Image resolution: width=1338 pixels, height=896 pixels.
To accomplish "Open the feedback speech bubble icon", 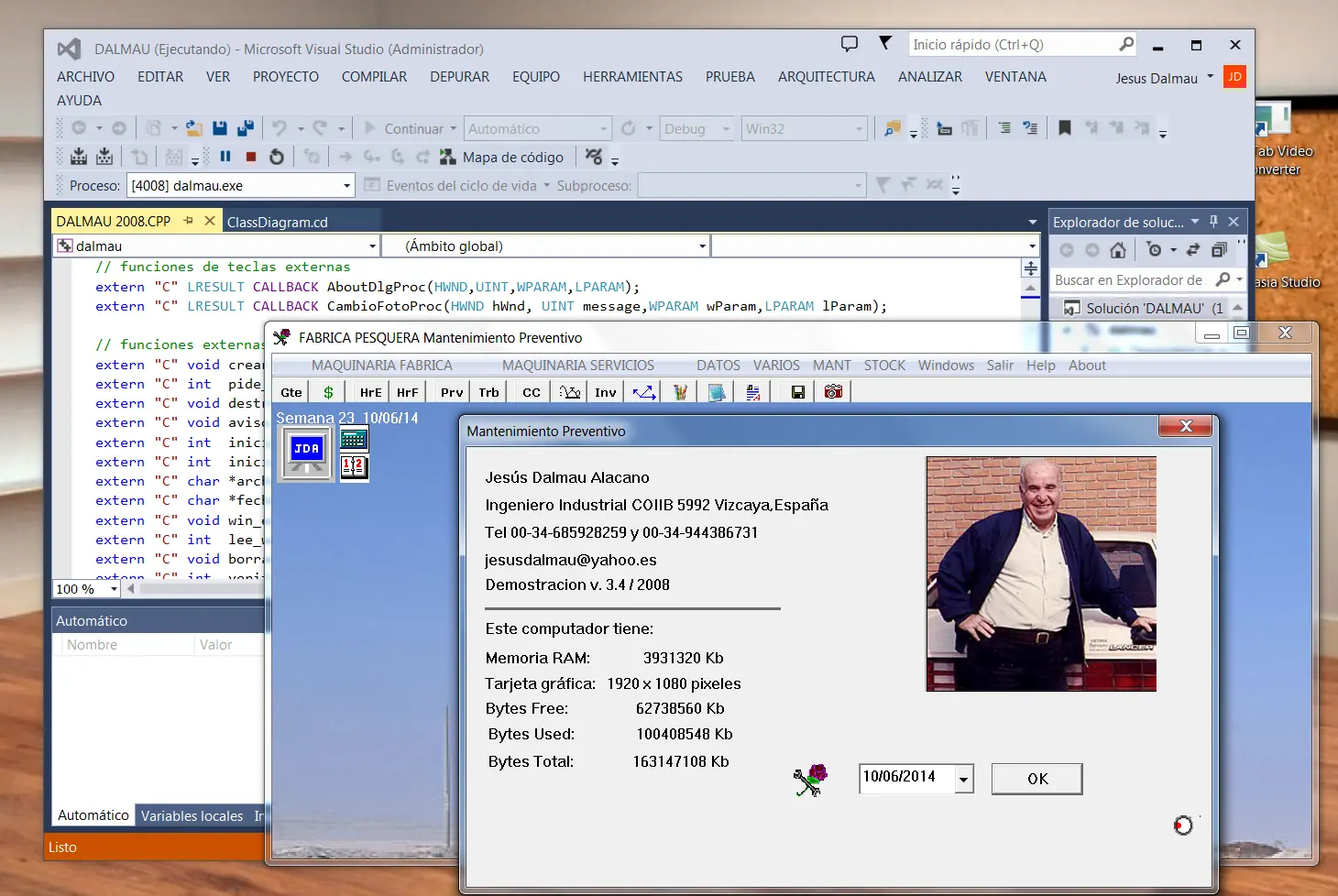I will (850, 44).
